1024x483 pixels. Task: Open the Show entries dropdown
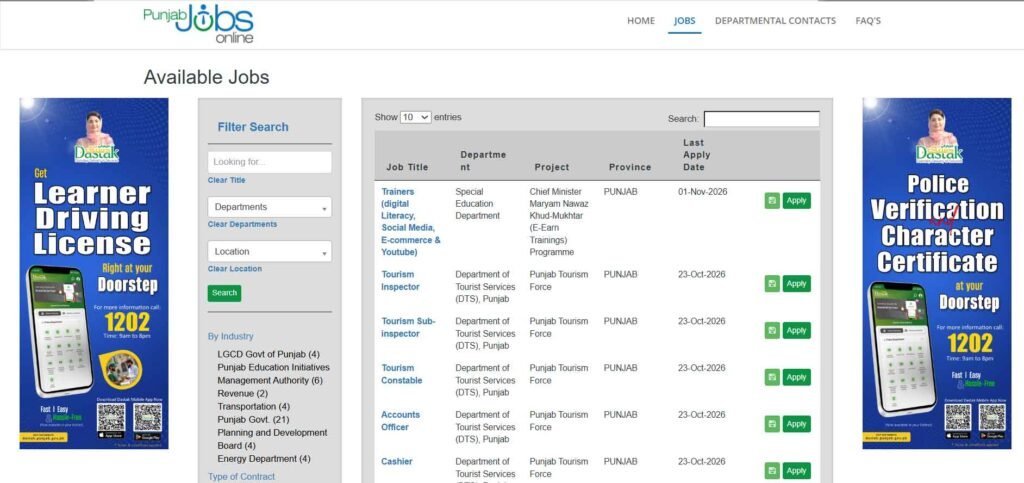pos(415,117)
